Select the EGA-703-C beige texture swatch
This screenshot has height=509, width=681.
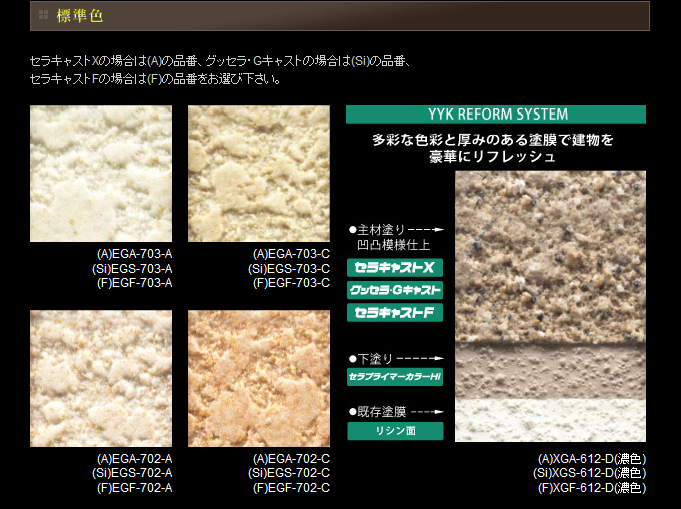[x=259, y=173]
